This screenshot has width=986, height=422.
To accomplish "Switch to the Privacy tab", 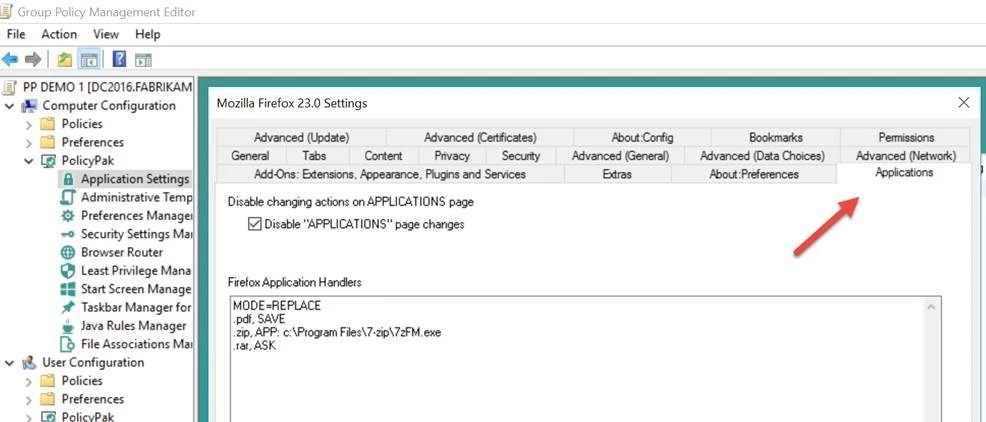I will pyautogui.click(x=452, y=156).
